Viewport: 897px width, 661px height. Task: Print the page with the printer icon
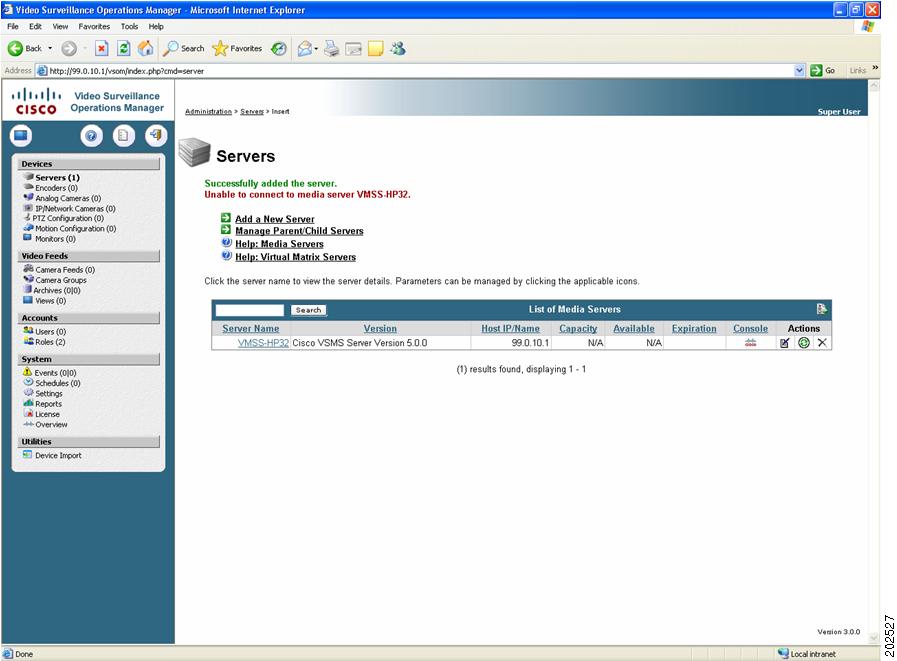(332, 49)
